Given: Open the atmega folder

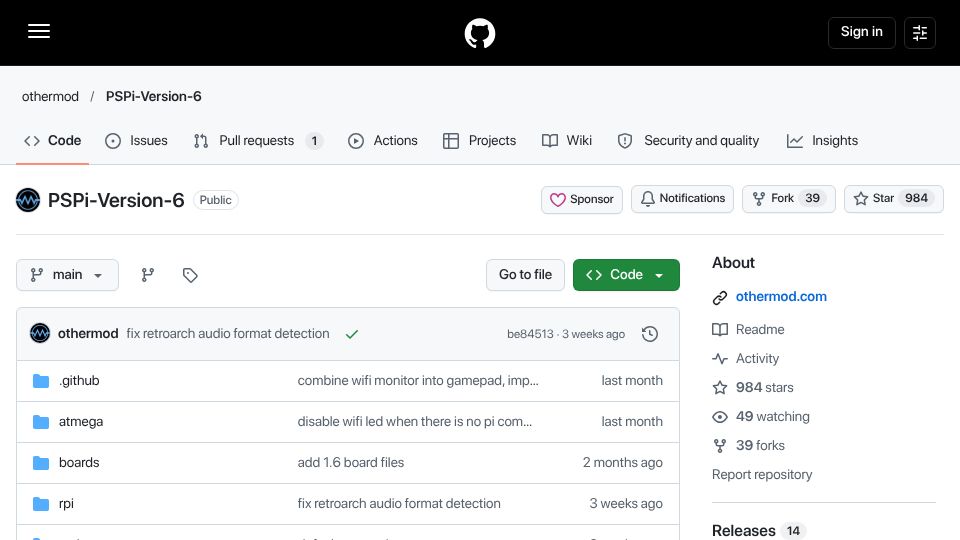Looking at the screenshot, I should pyautogui.click(x=81, y=422).
